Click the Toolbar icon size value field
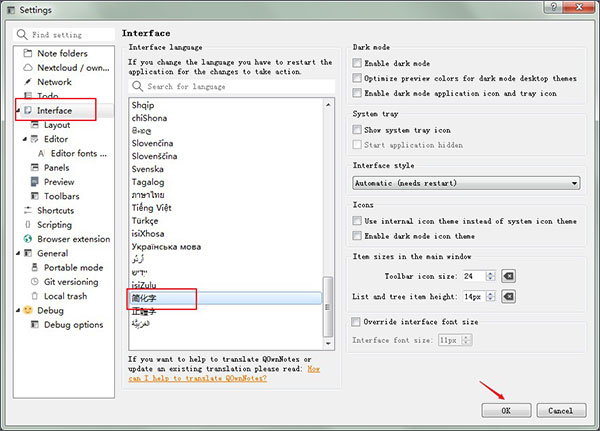 click(x=474, y=276)
